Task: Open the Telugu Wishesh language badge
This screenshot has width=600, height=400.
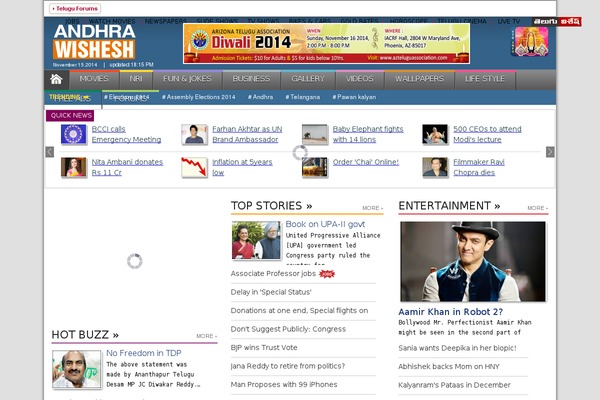Action: click(x=557, y=21)
